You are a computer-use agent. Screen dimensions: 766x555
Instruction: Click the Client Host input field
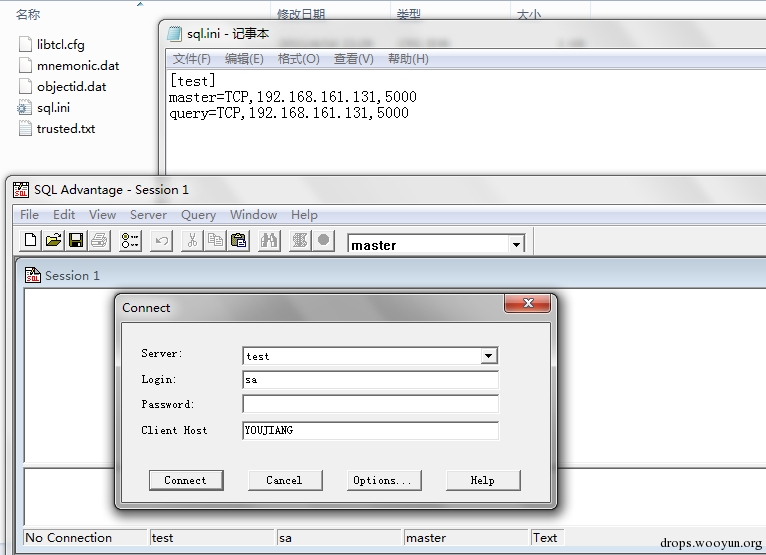click(x=370, y=430)
